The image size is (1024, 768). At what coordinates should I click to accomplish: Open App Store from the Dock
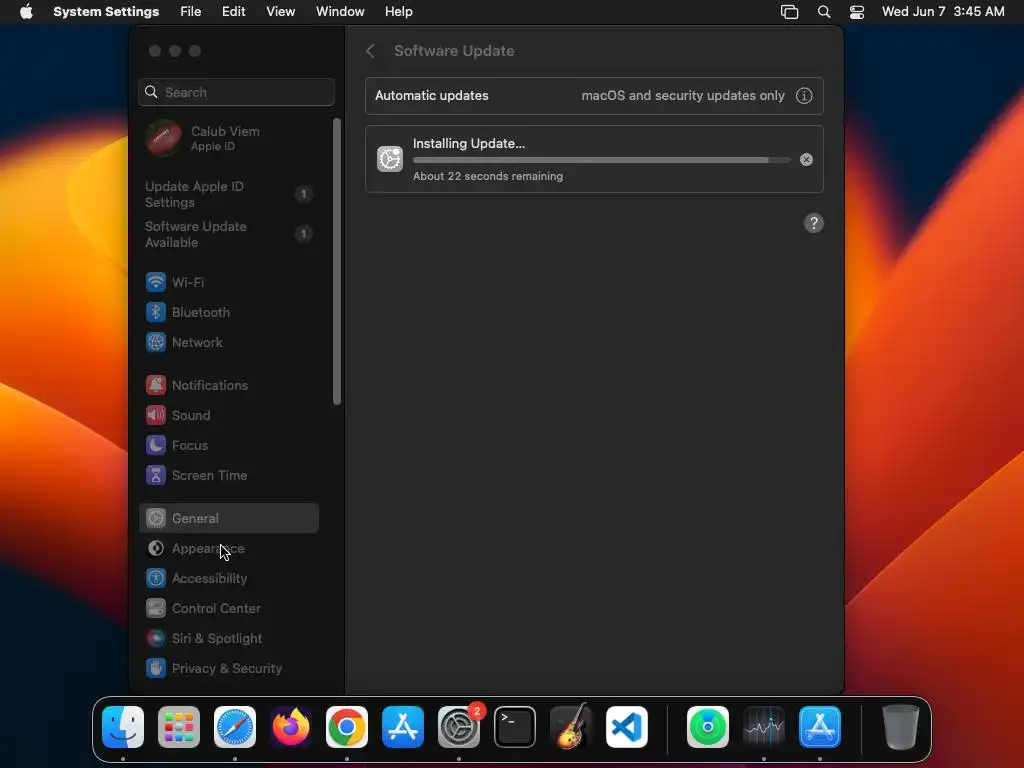[x=403, y=727]
